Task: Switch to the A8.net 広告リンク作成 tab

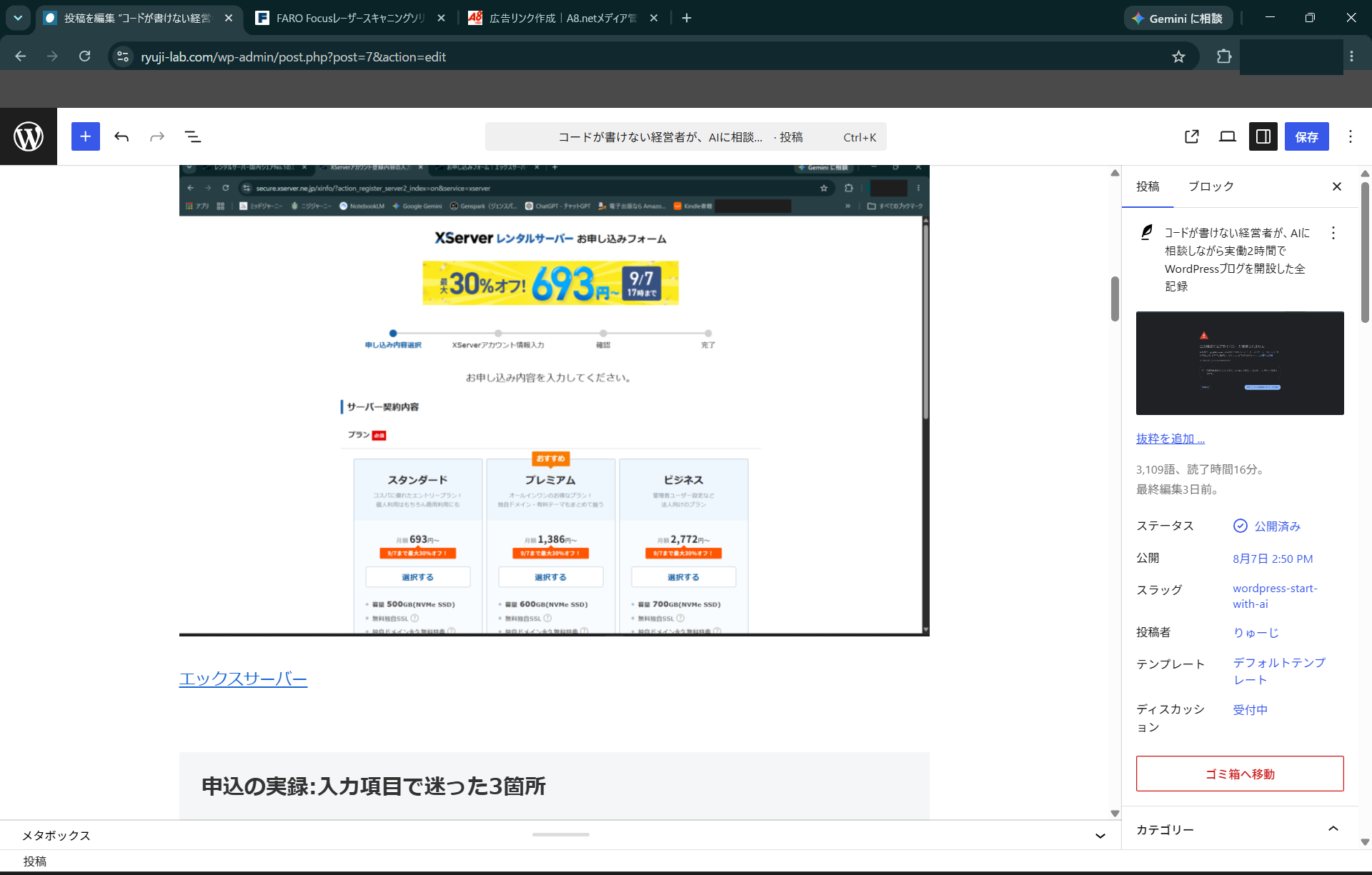Action: pos(563,18)
